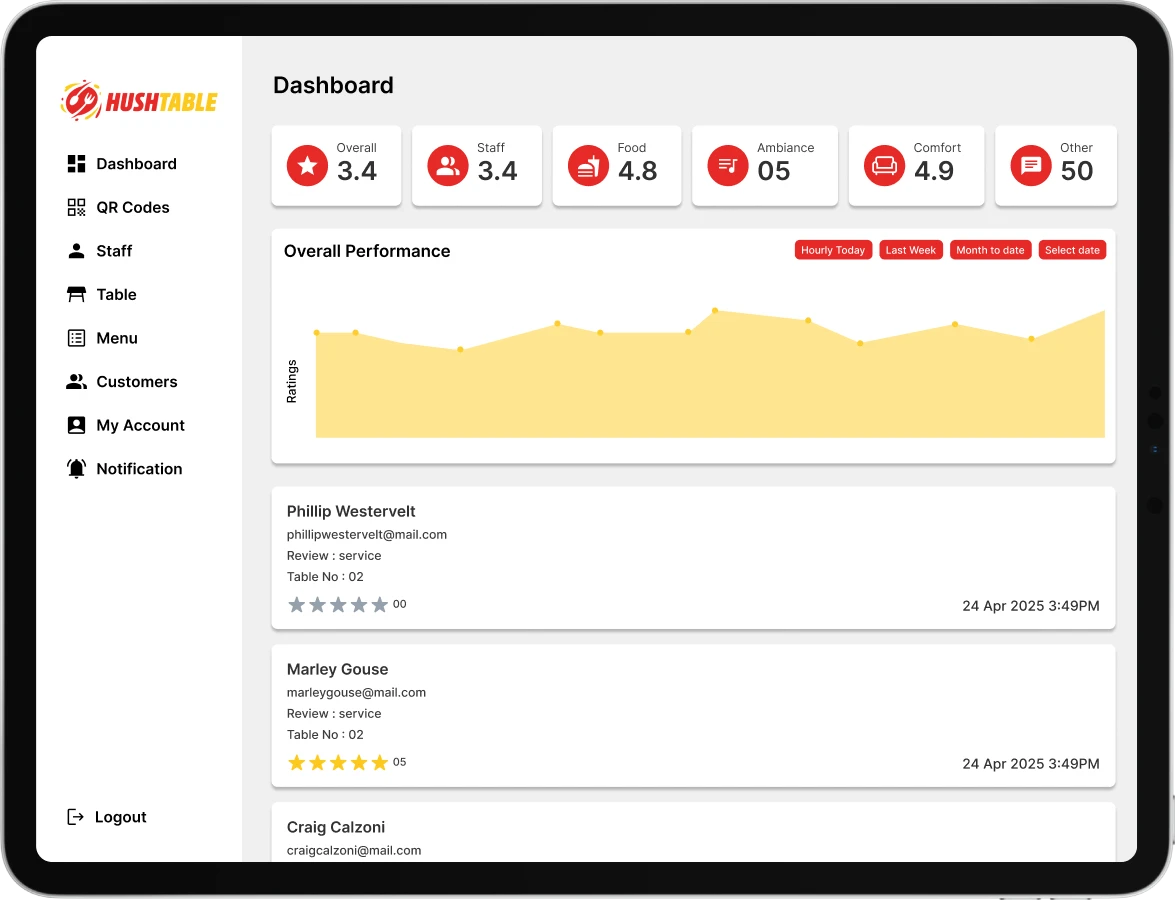Screen dimensions: 1175x900
Task: Click the Overall star icon
Action: (307, 166)
